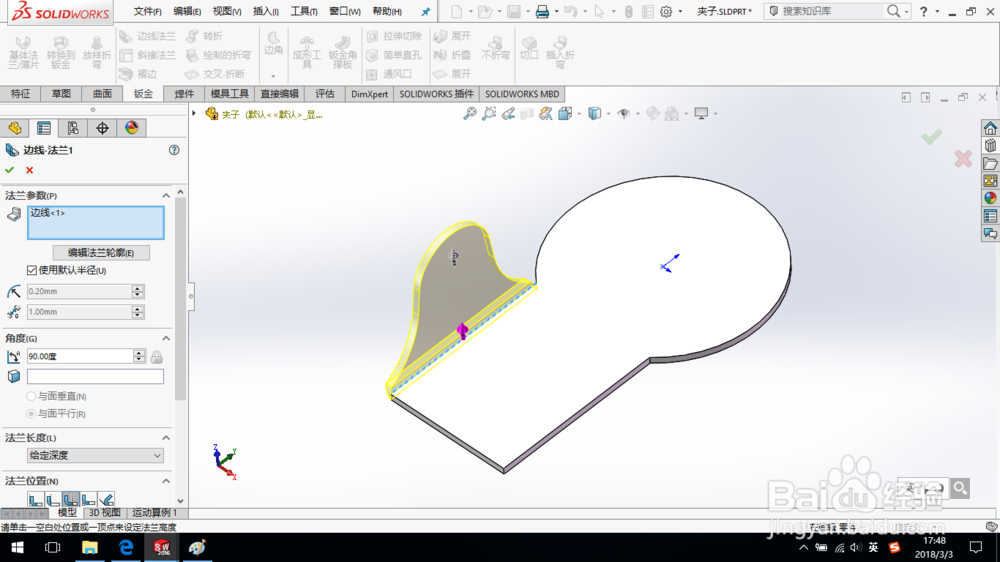Image resolution: width=1000 pixels, height=562 pixels.
Task: Select 与面垂直 radio option
Action: tap(31, 396)
